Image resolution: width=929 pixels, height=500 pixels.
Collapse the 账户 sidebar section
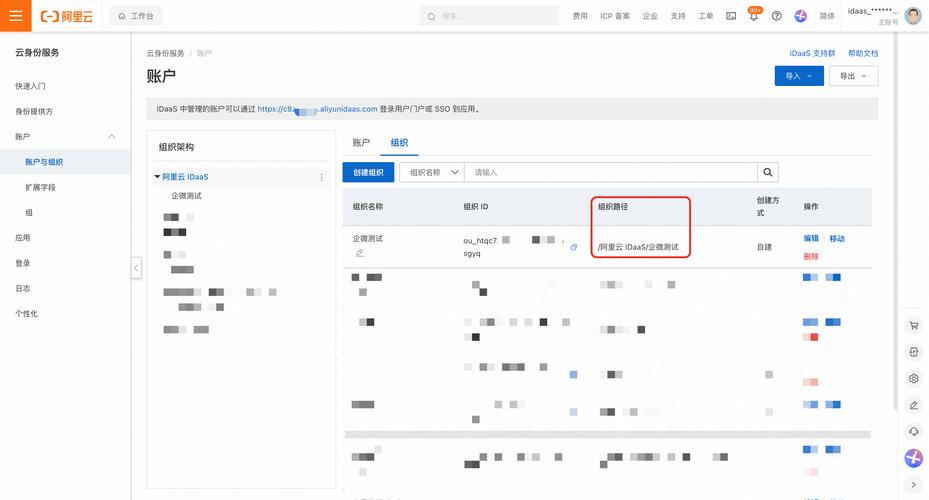point(111,136)
